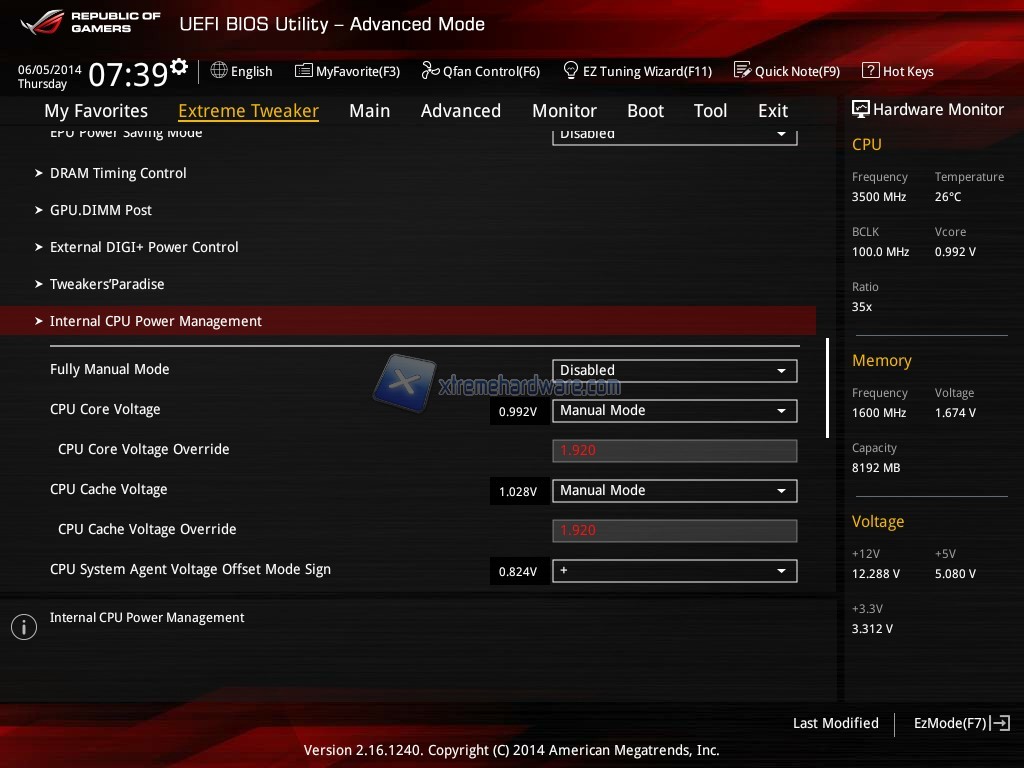Image resolution: width=1024 pixels, height=768 pixels.
Task: Click the settings gear icon beside the clock
Action: 179,67
